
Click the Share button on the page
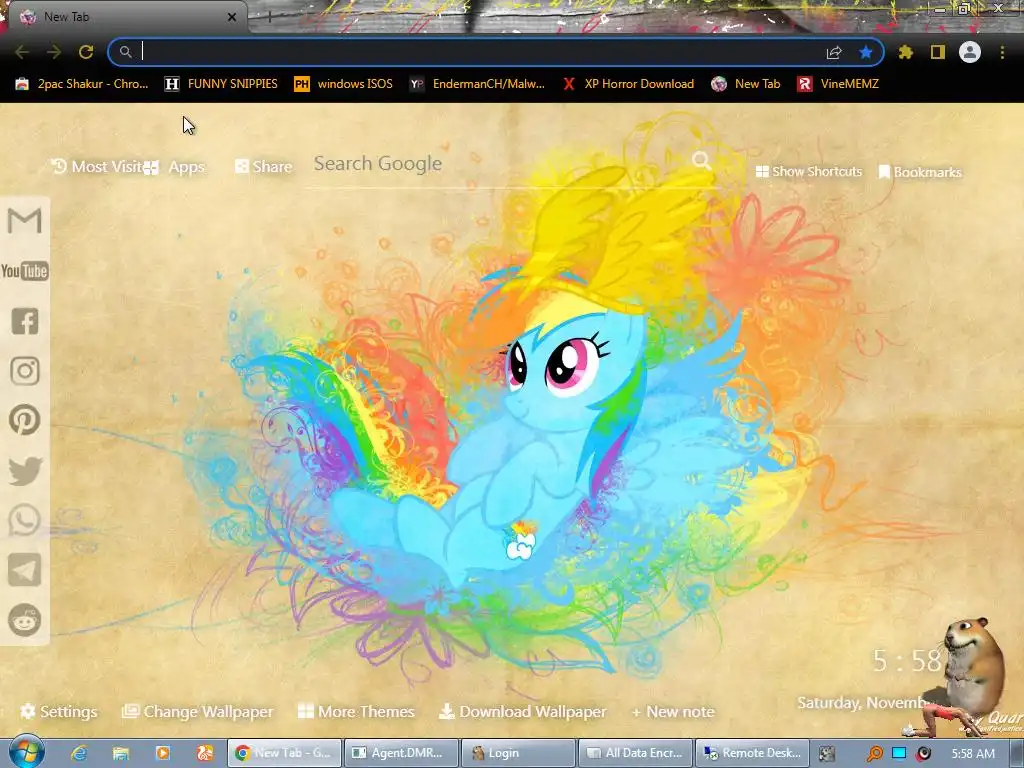click(x=264, y=167)
